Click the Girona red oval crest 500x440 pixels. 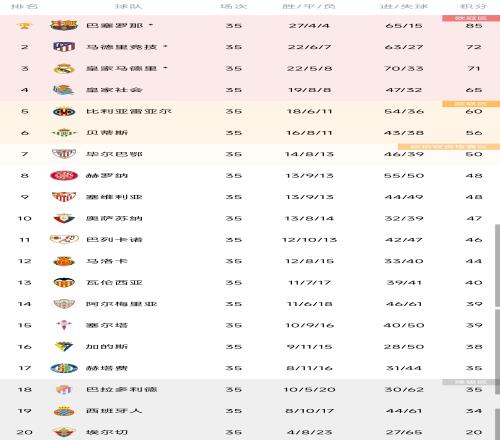pos(64,176)
